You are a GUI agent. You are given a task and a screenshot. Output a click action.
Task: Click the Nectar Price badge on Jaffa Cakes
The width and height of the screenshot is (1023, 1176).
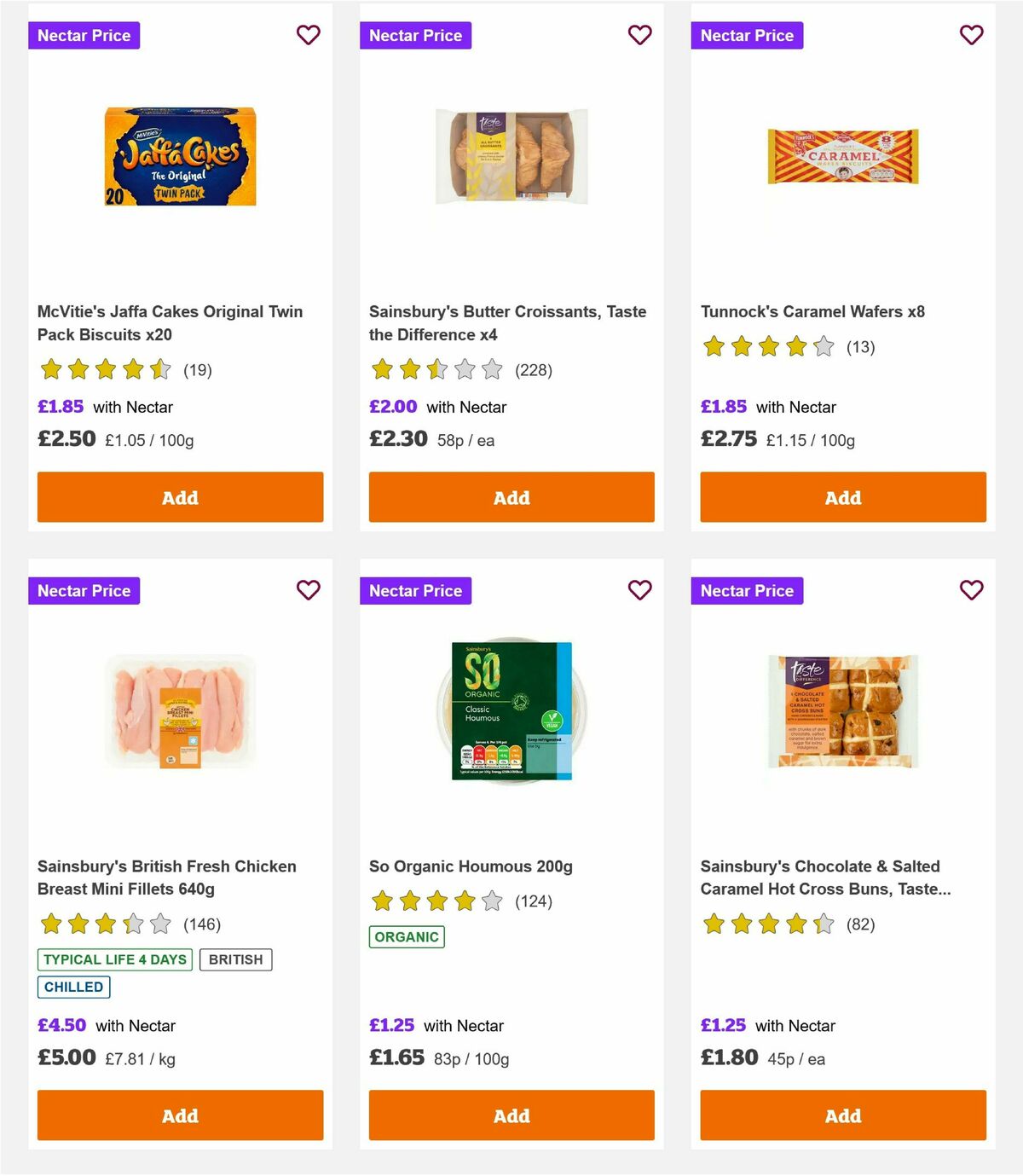84,35
